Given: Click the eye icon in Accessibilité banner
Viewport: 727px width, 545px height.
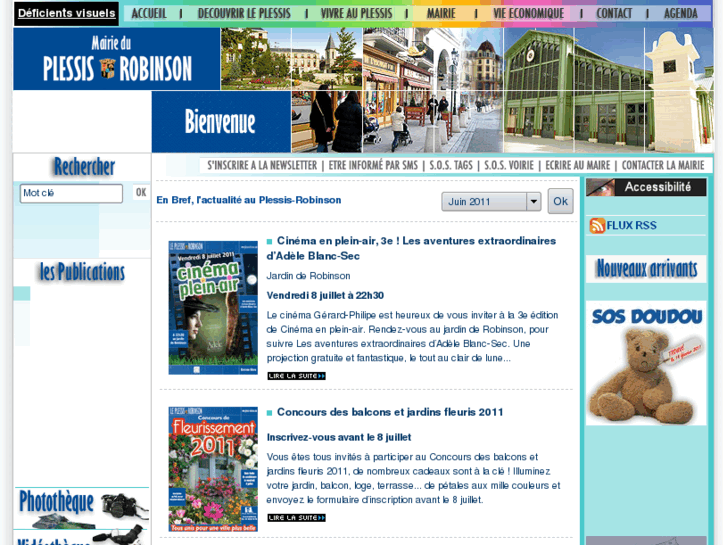Looking at the screenshot, I should coord(601,187).
